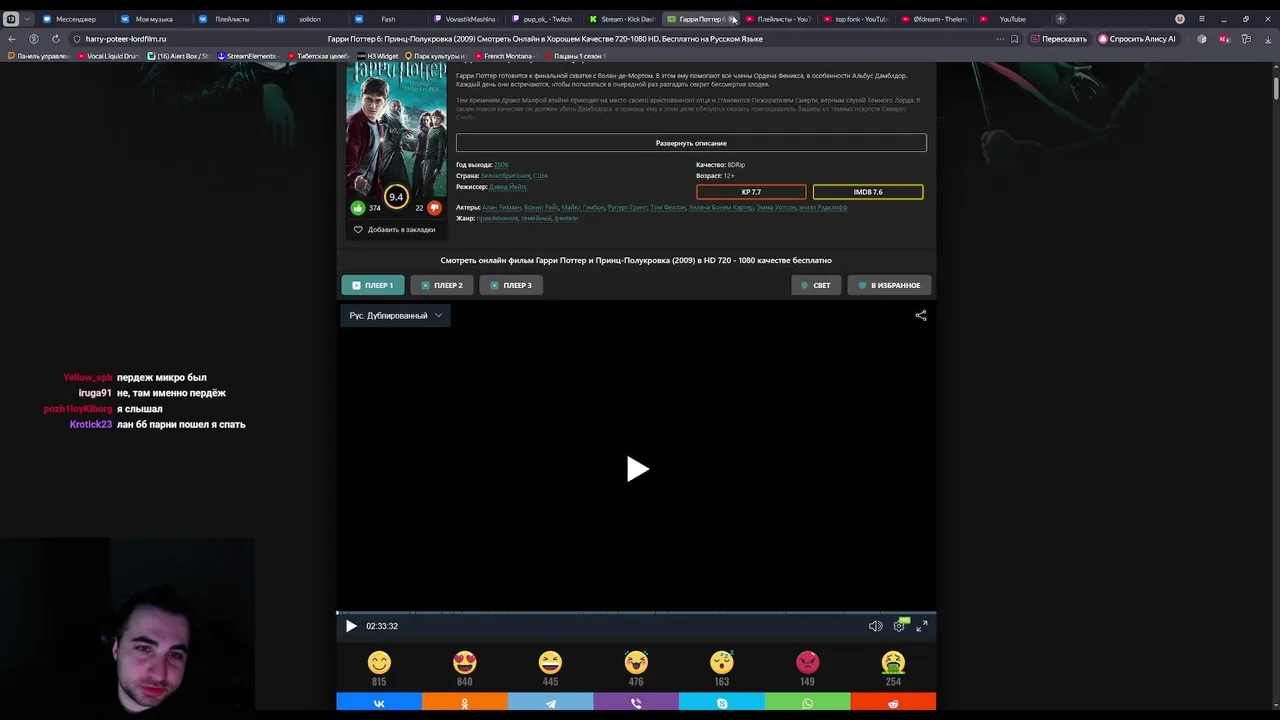Open the Дэвид Йейтс director link
The image size is (1280, 720).
click(508, 187)
